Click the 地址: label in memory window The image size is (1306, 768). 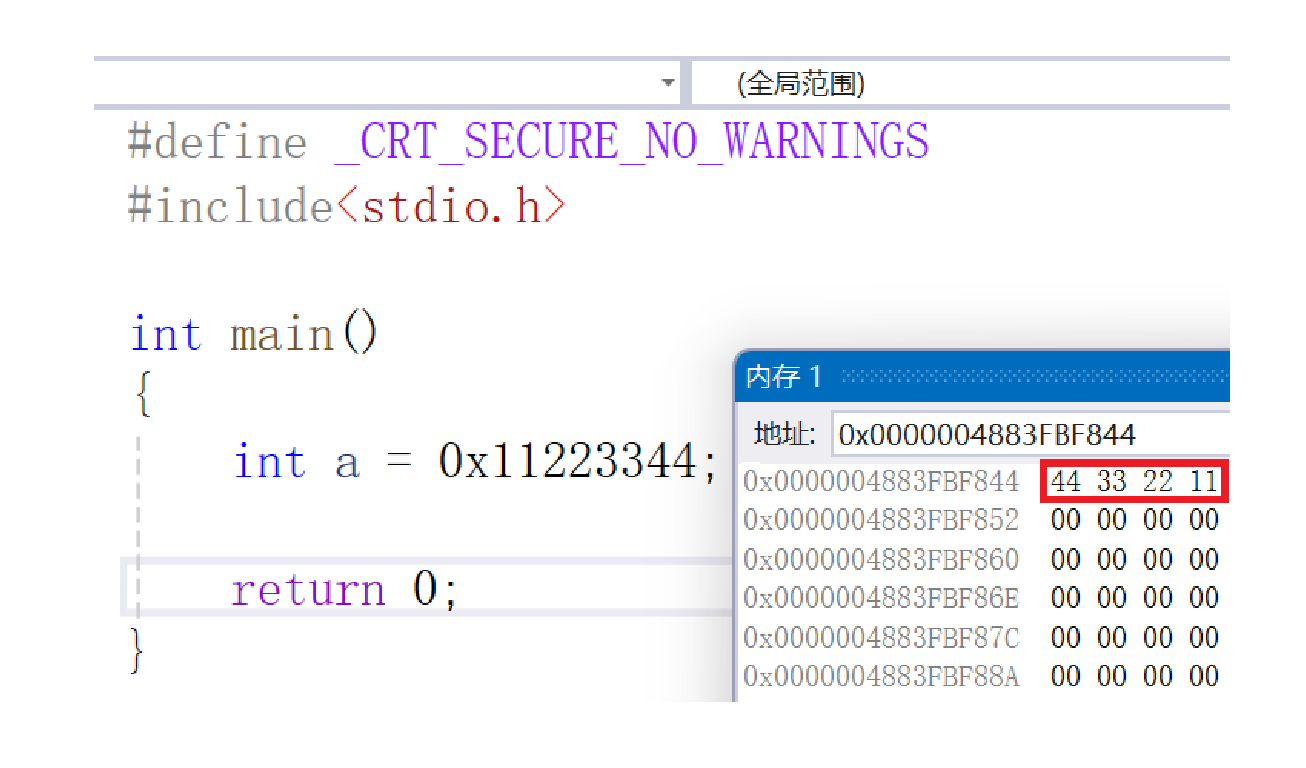tap(785, 434)
